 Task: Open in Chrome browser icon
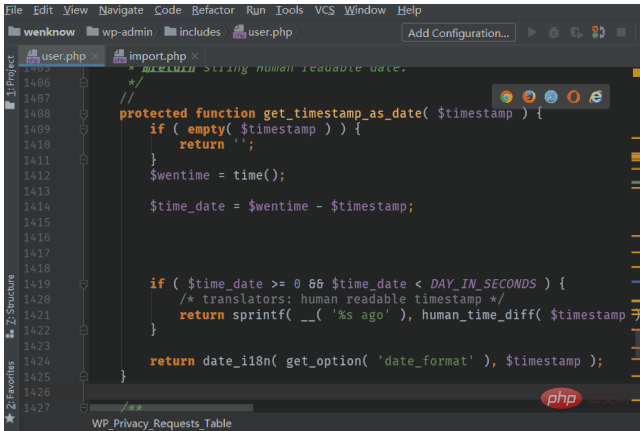coord(506,97)
